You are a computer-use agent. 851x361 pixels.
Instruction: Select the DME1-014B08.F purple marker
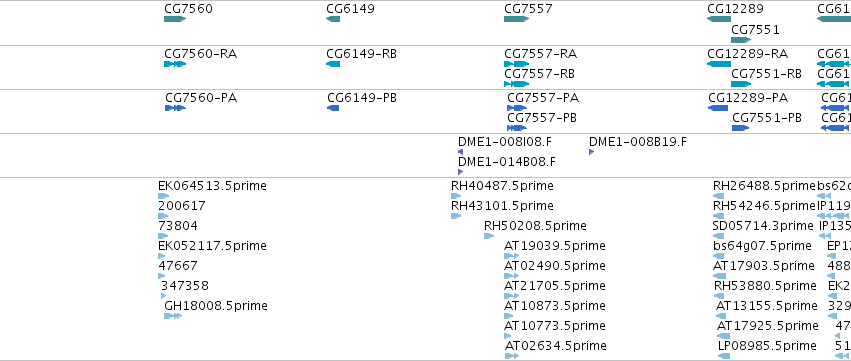[x=461, y=172]
